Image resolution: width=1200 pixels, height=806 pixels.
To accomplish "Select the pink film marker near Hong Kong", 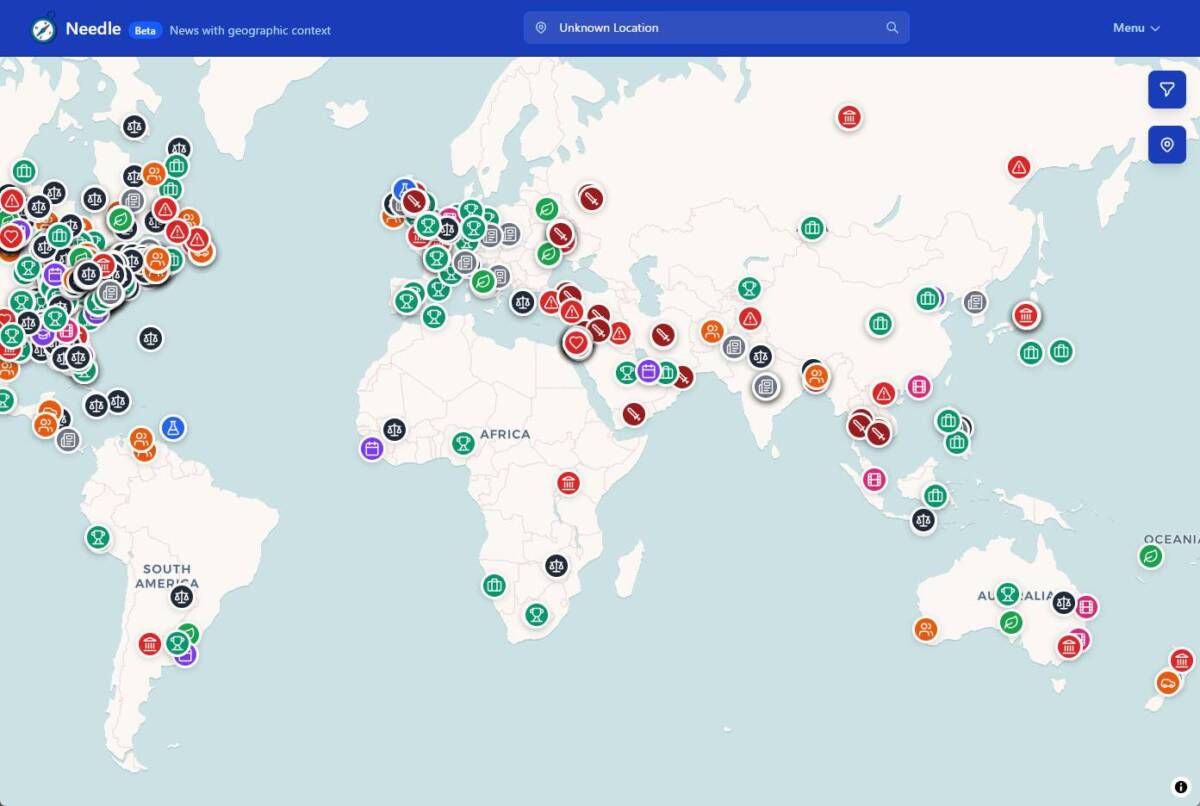I will [919, 386].
